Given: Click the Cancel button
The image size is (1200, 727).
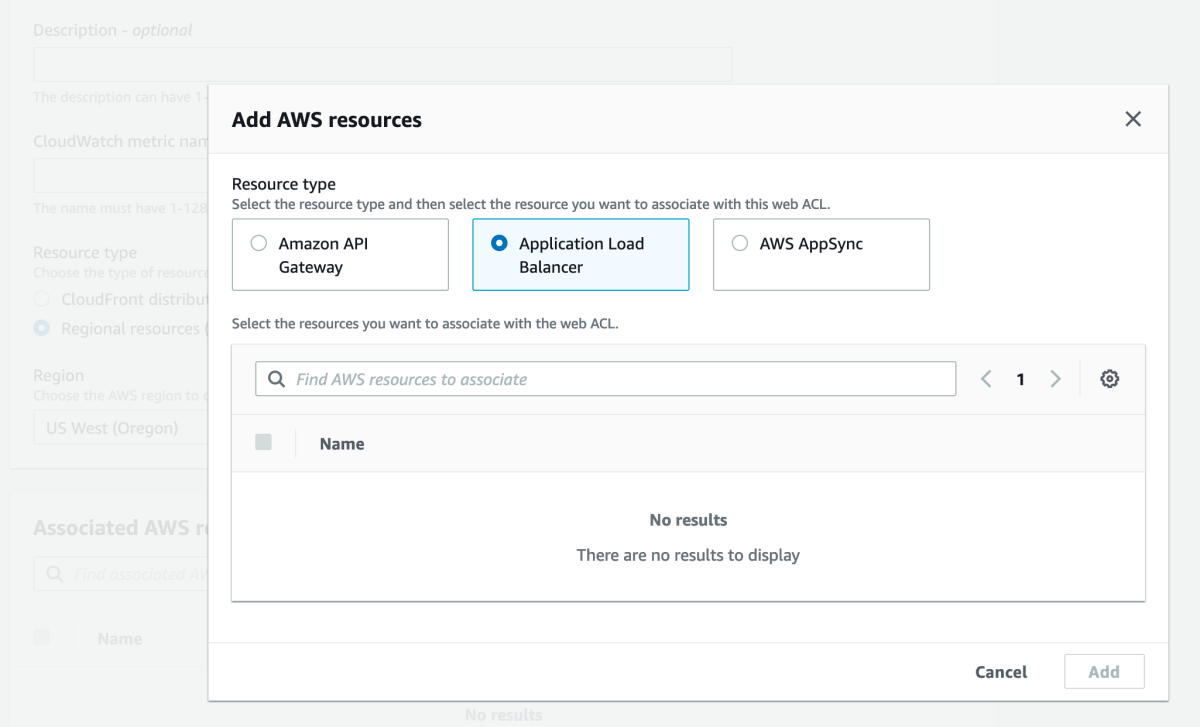Looking at the screenshot, I should coord(1000,671).
